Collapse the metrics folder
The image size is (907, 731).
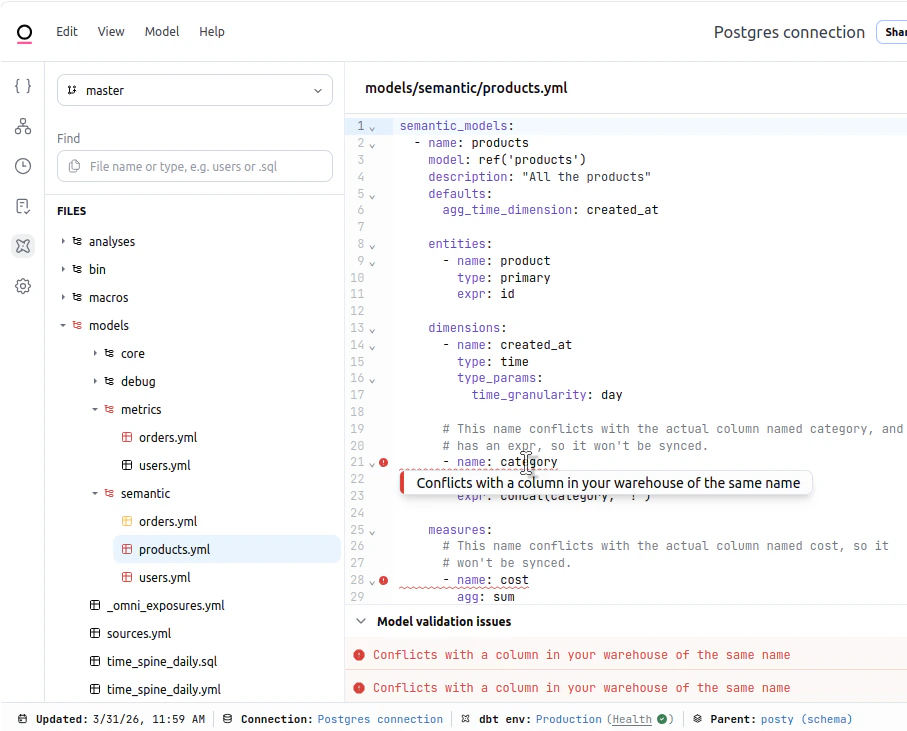(95, 409)
